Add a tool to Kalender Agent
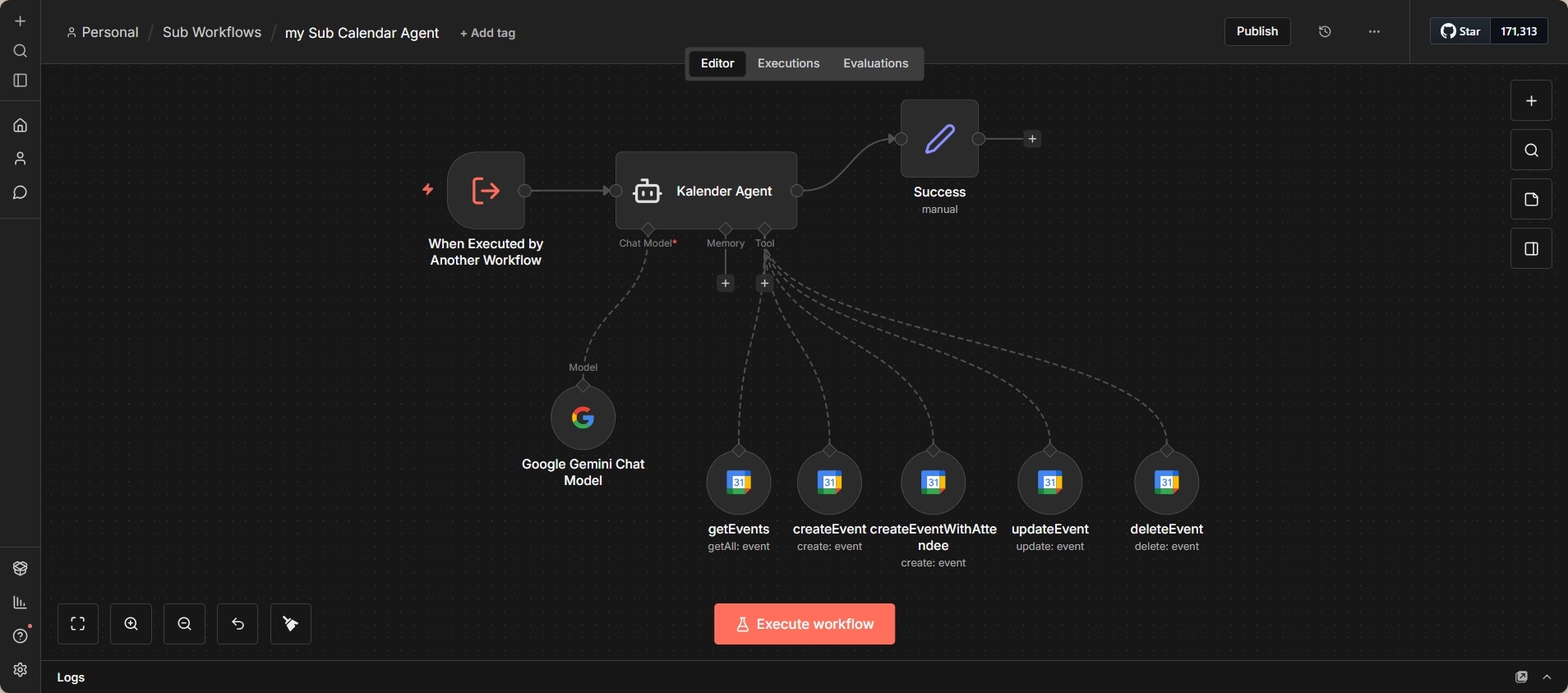This screenshot has height=693, width=1568. point(764,284)
